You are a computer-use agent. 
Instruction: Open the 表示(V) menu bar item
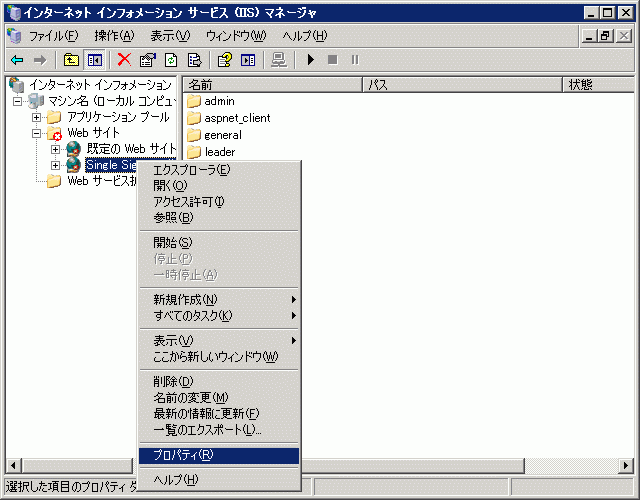click(x=170, y=36)
